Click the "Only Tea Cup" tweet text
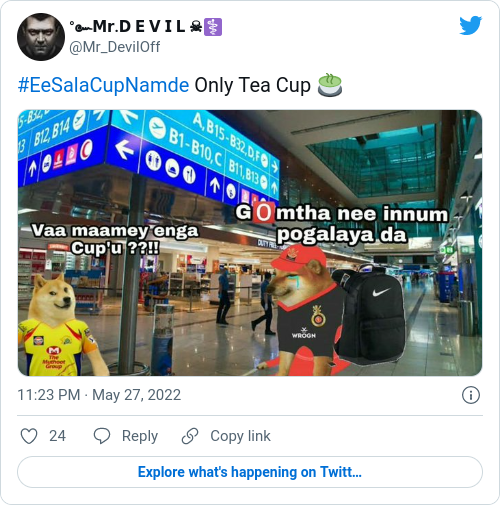The height and width of the screenshot is (505, 500). (x=252, y=85)
